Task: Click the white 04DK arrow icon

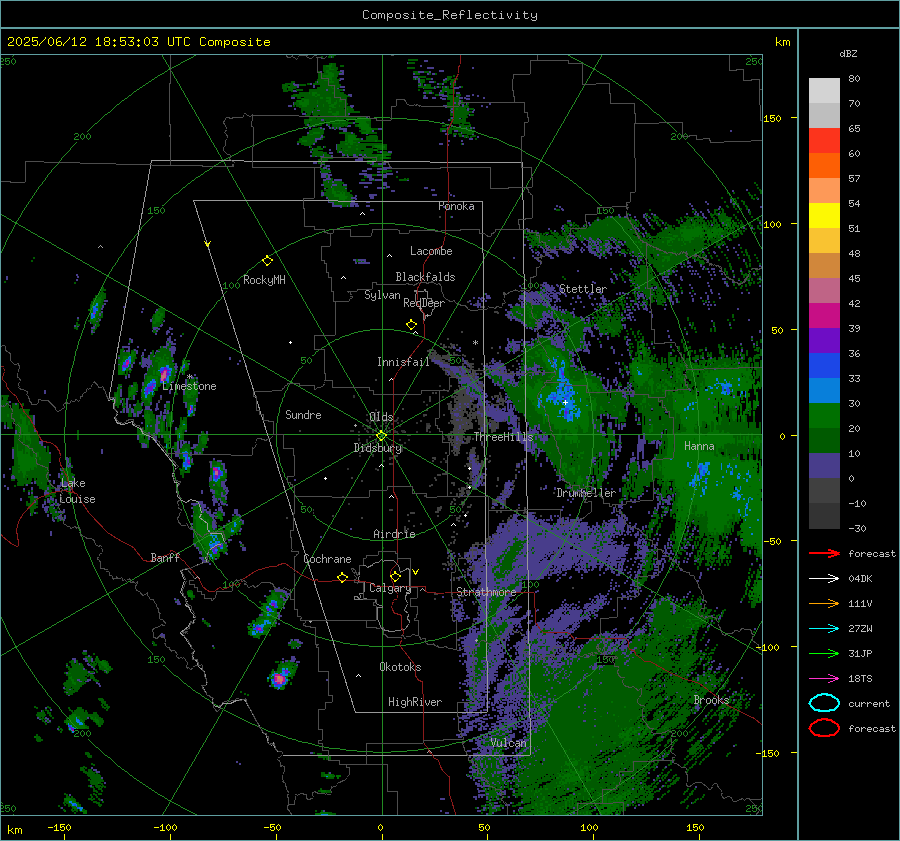Action: point(824,579)
